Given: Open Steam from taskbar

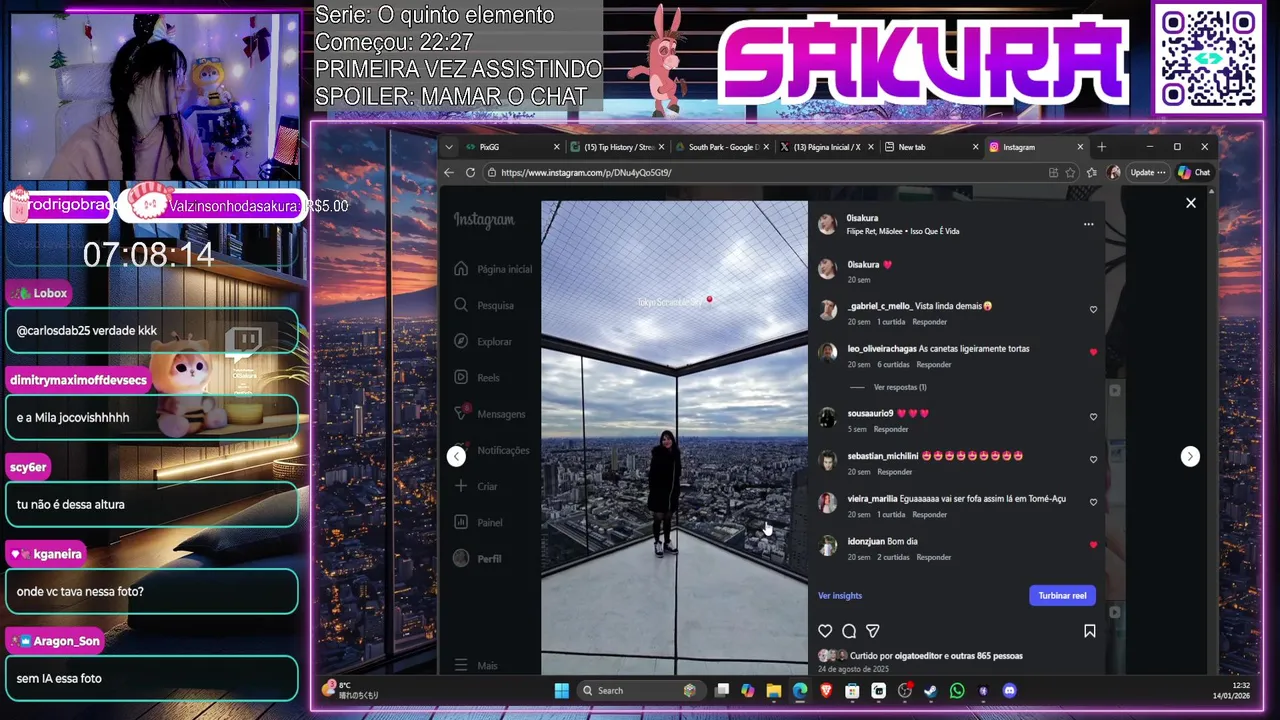Looking at the screenshot, I should [x=931, y=690].
